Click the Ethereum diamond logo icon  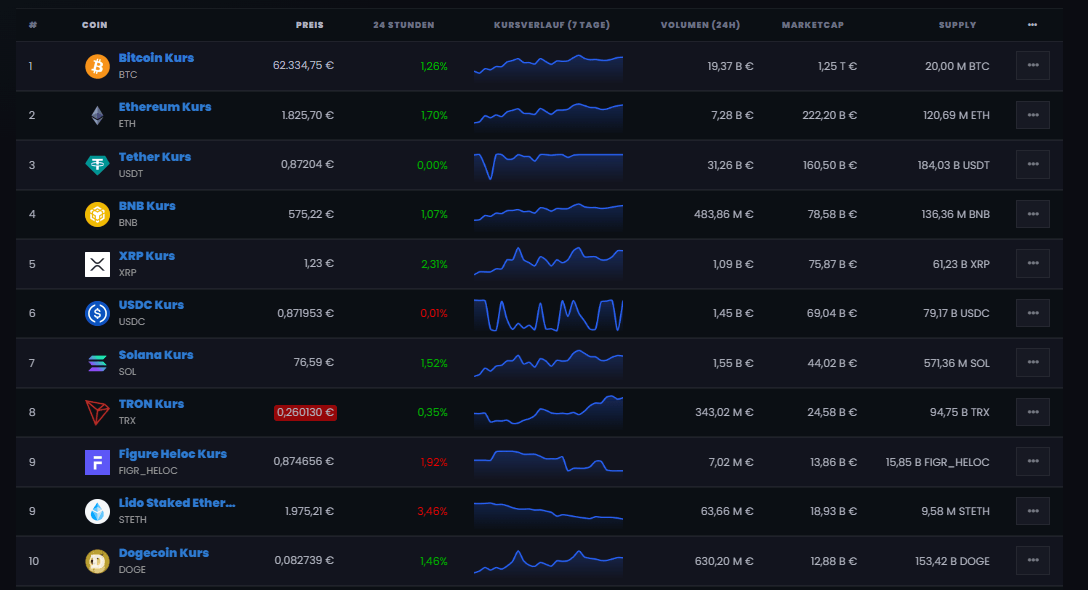[97, 115]
